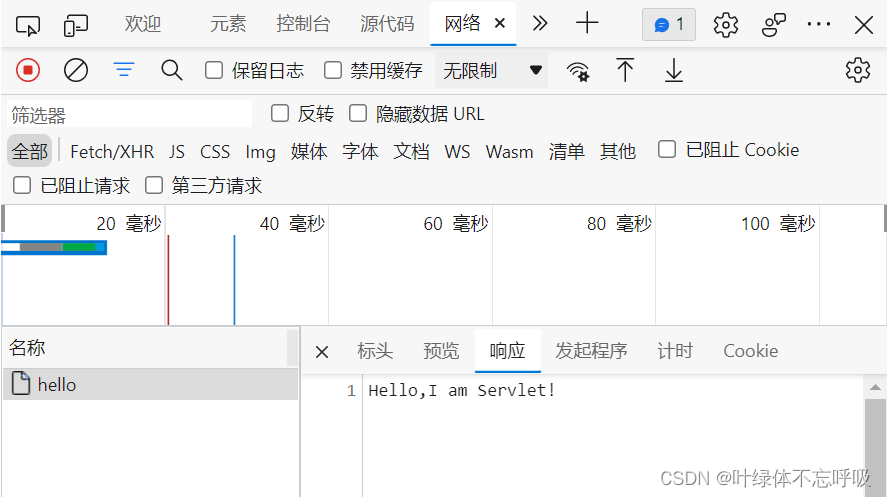Close the DevTools panel

click(864, 25)
